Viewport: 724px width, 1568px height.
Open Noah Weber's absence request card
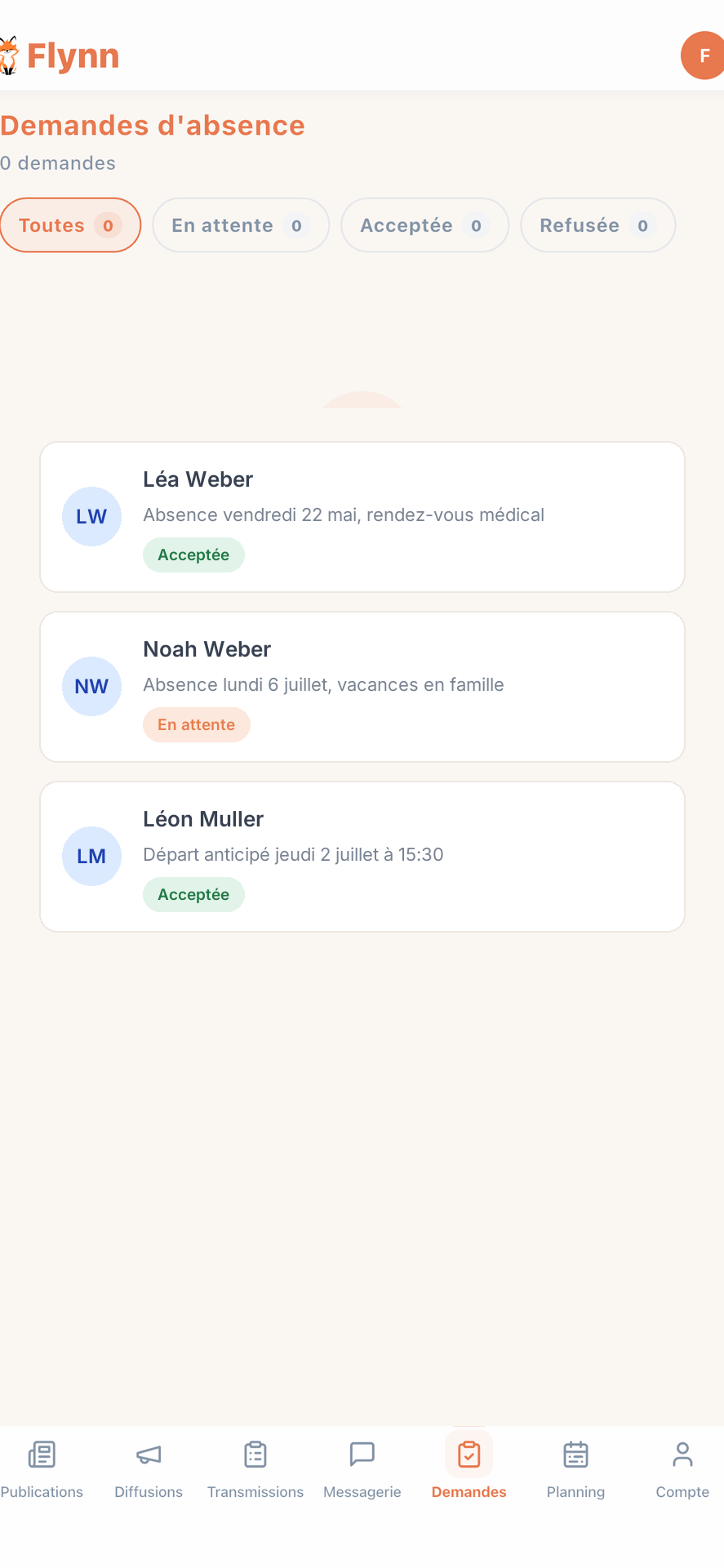[362, 687]
